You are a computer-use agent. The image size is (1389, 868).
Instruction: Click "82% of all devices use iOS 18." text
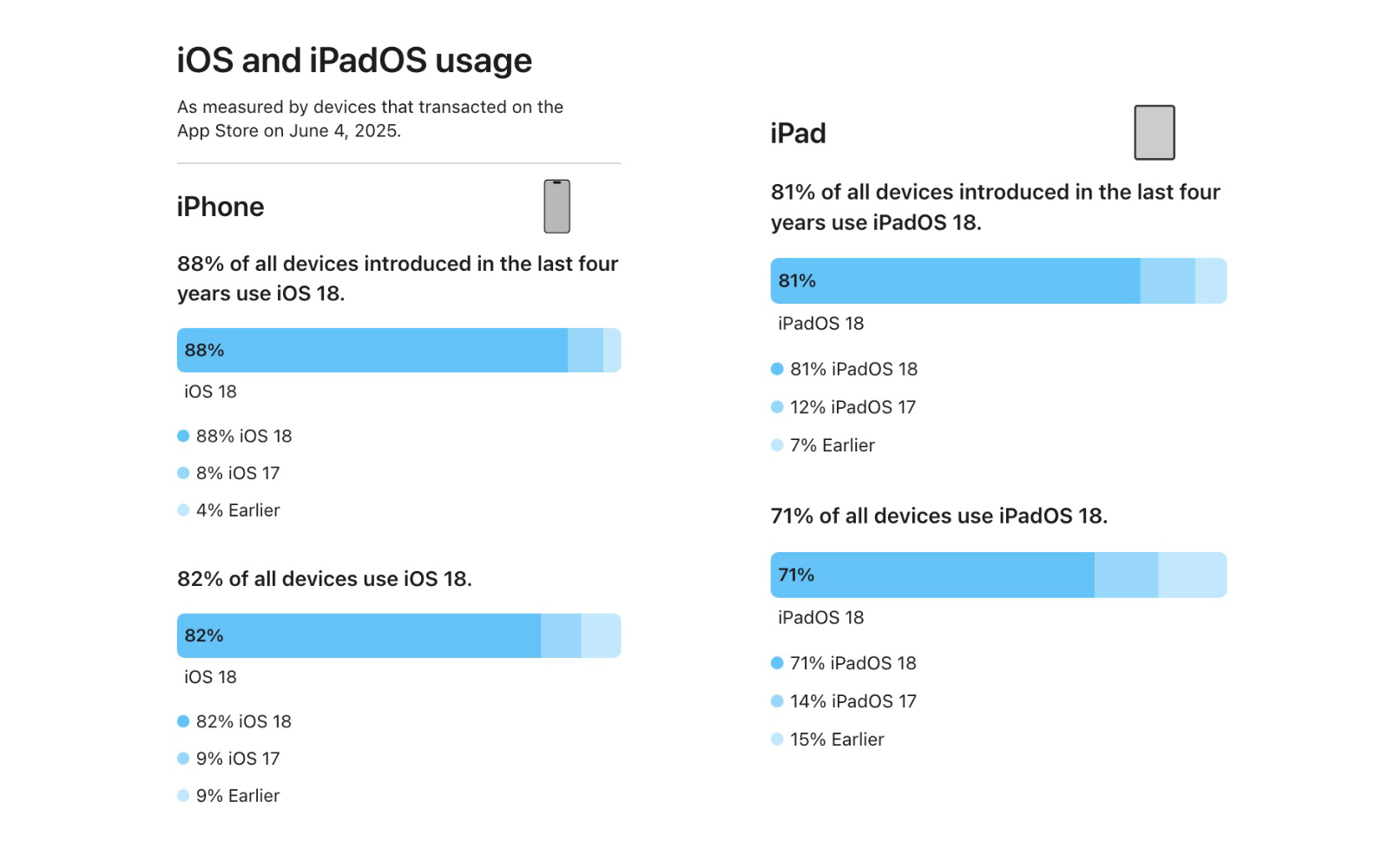click(325, 579)
